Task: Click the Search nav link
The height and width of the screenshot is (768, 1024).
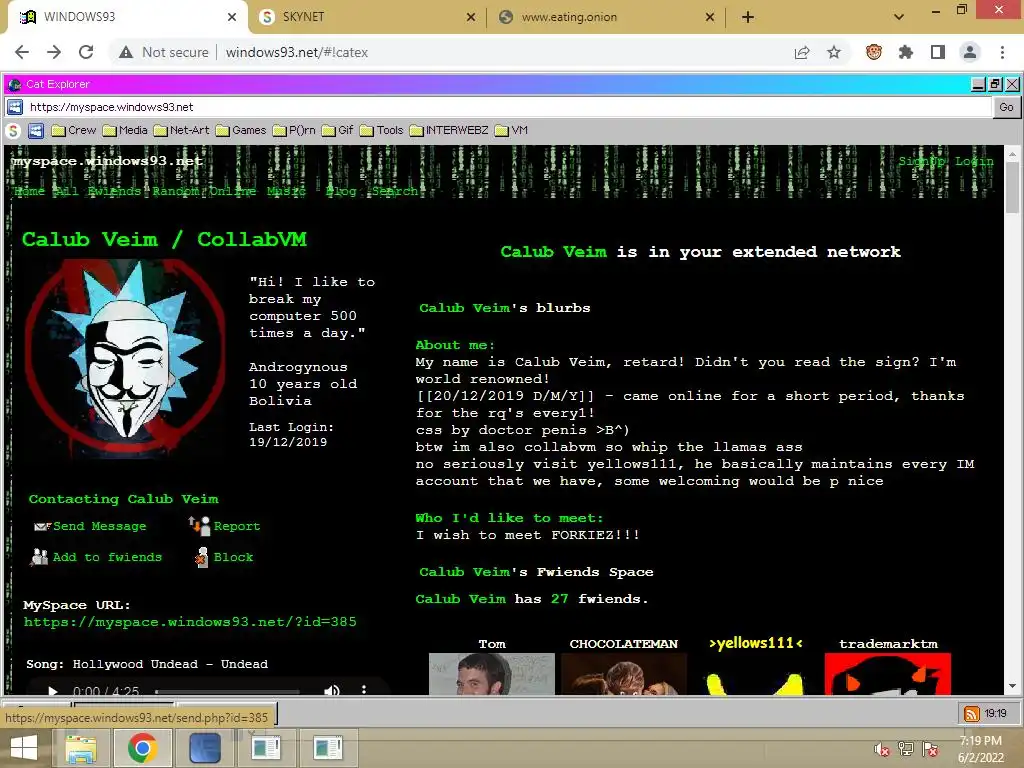Action: pyautogui.click(x=395, y=191)
